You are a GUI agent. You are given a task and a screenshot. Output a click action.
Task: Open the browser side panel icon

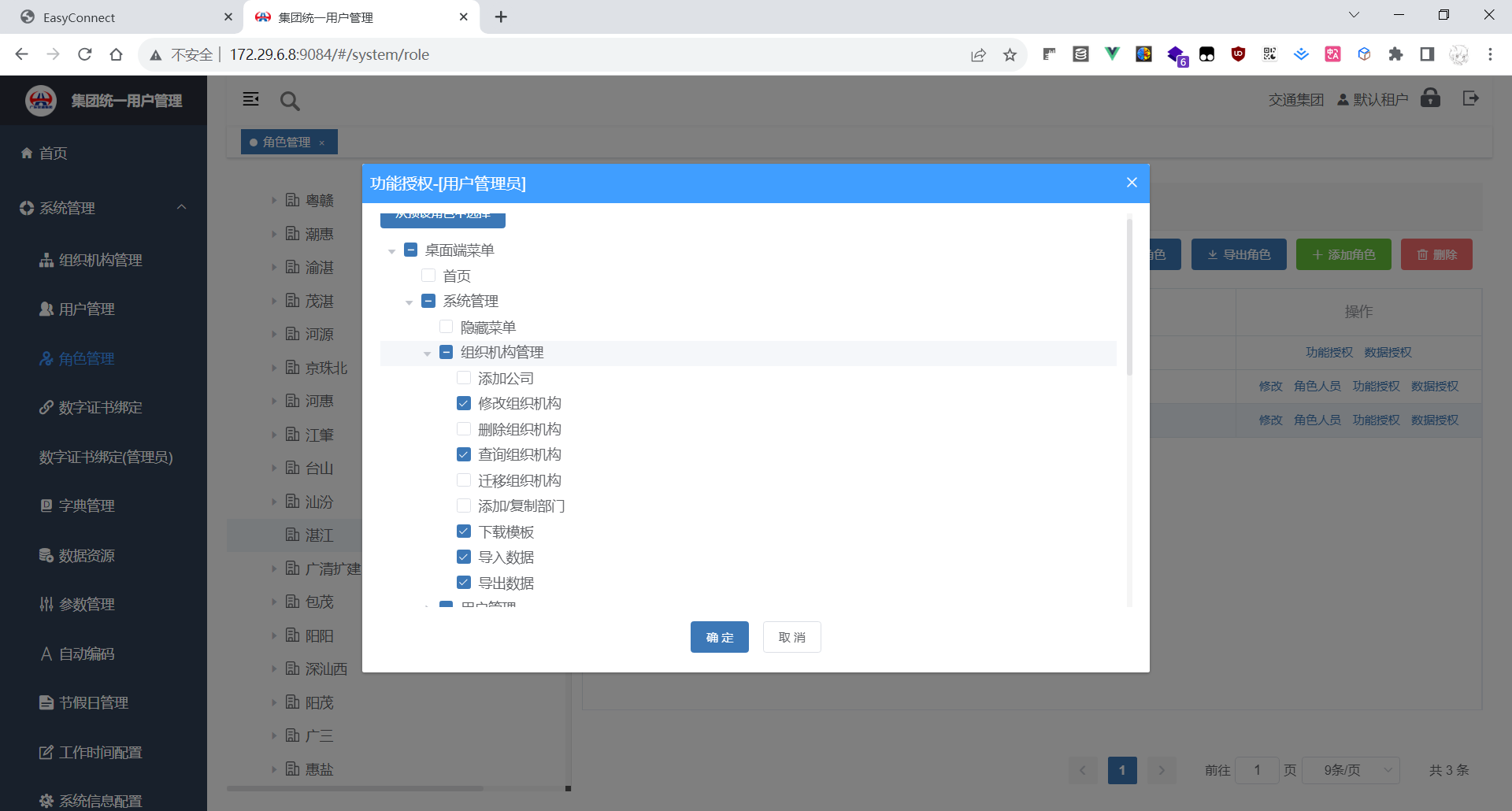(x=1427, y=54)
